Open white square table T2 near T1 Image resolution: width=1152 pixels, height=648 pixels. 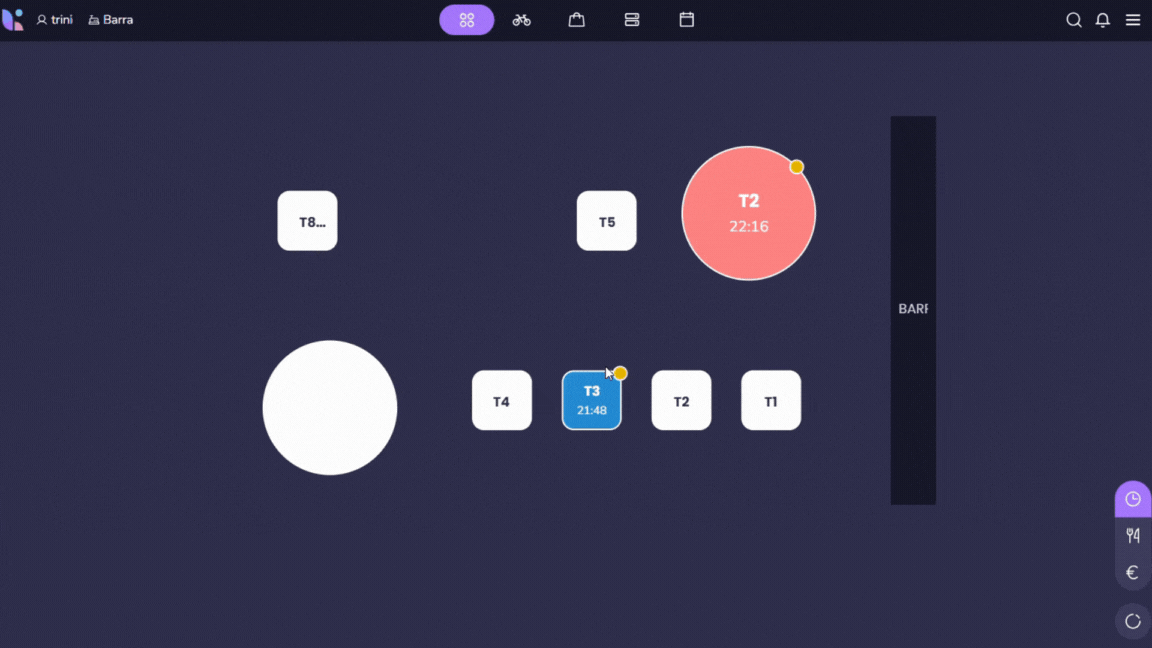click(681, 400)
